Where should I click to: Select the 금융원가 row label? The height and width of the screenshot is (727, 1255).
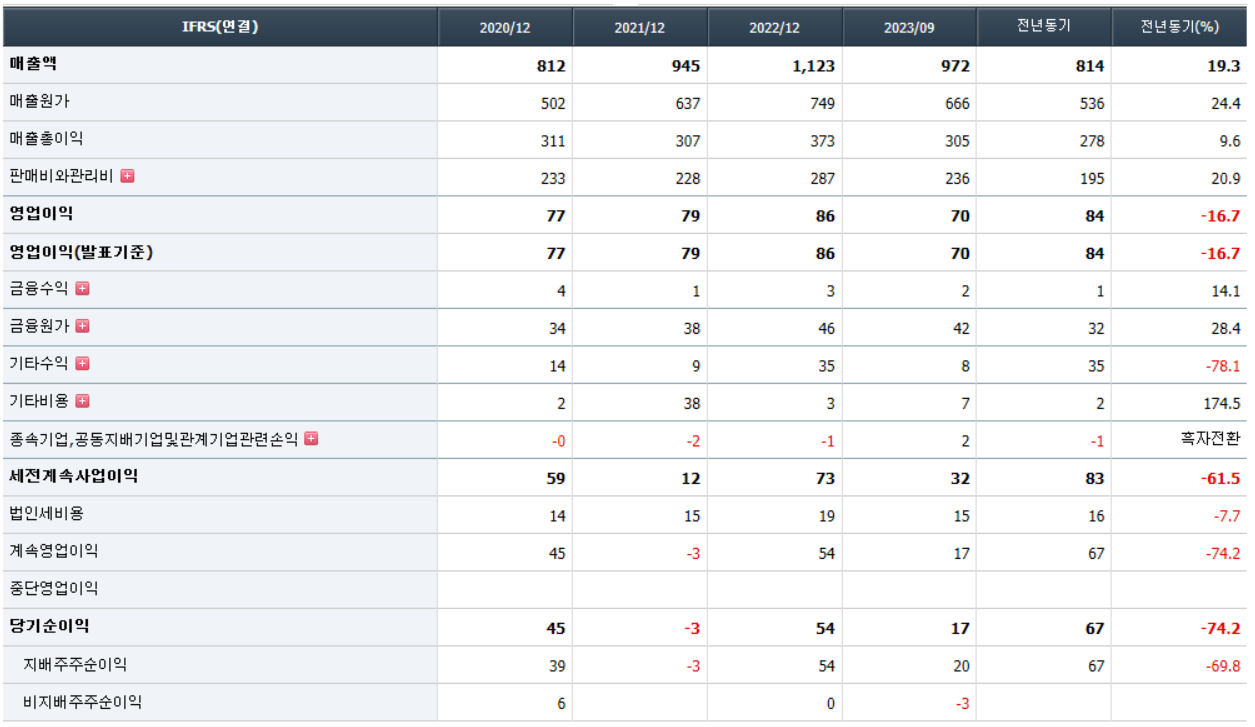pos(39,326)
